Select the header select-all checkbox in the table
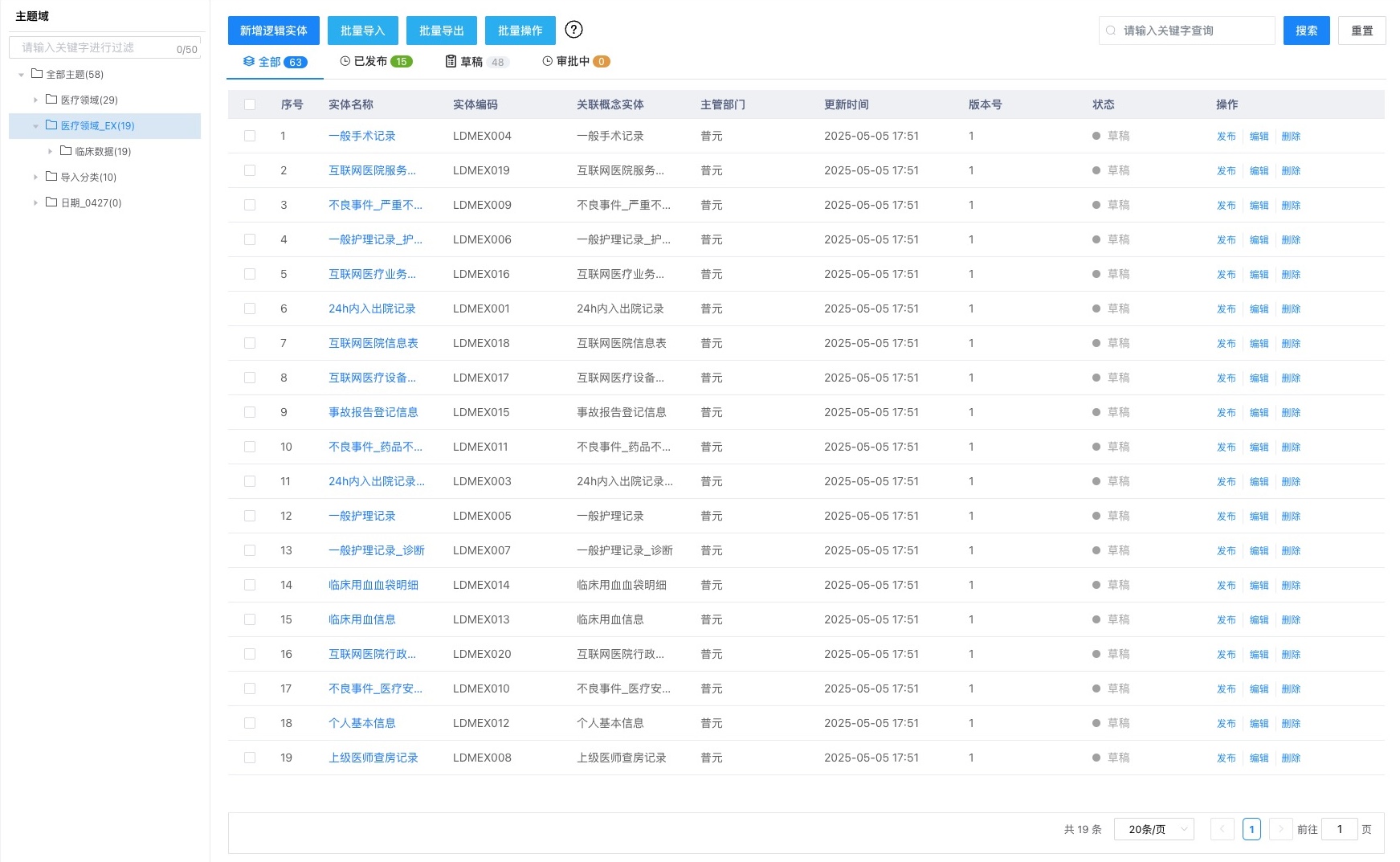Screen dimensions: 1400x862 coord(250,104)
